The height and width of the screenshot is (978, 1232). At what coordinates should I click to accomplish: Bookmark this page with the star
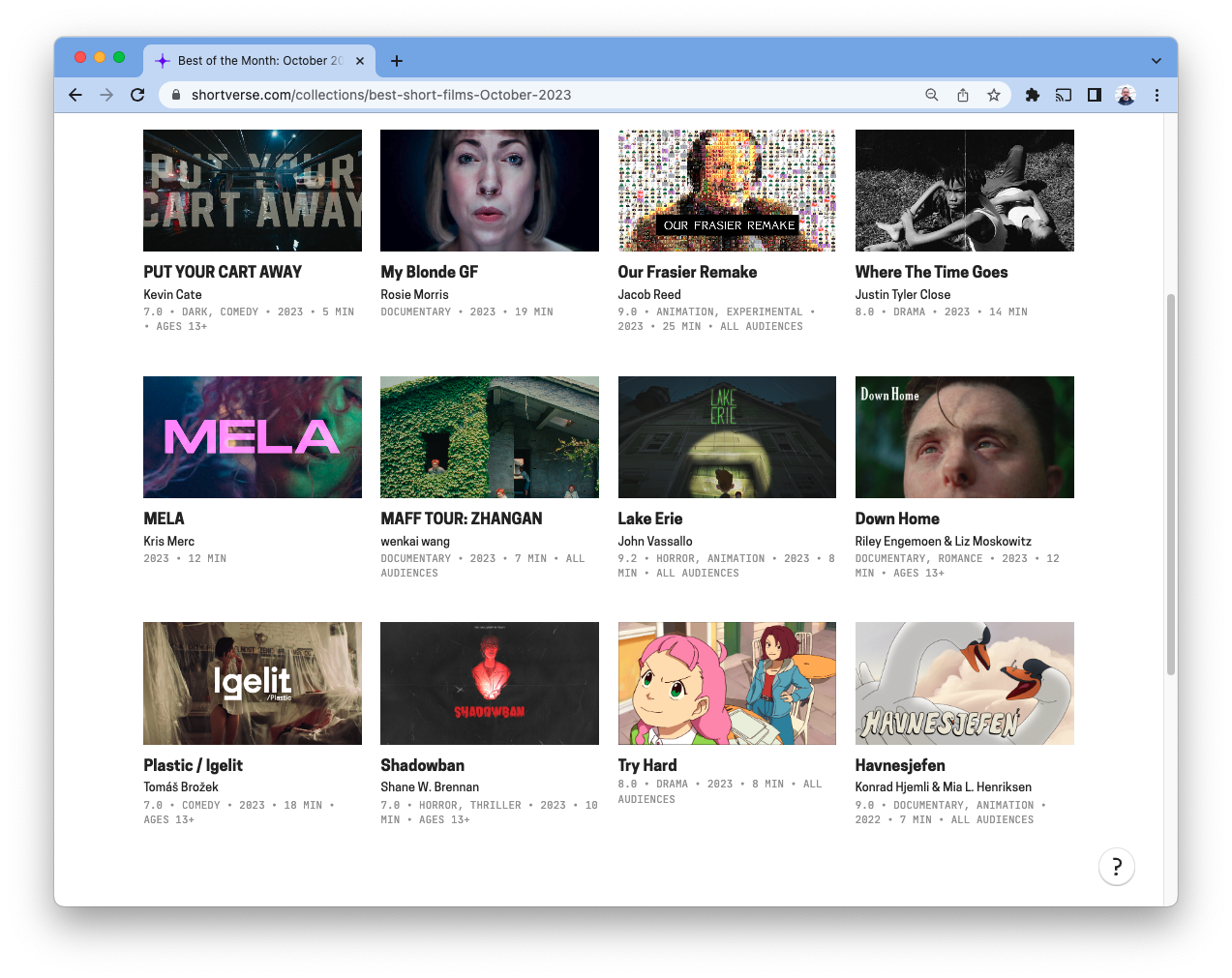[x=993, y=95]
